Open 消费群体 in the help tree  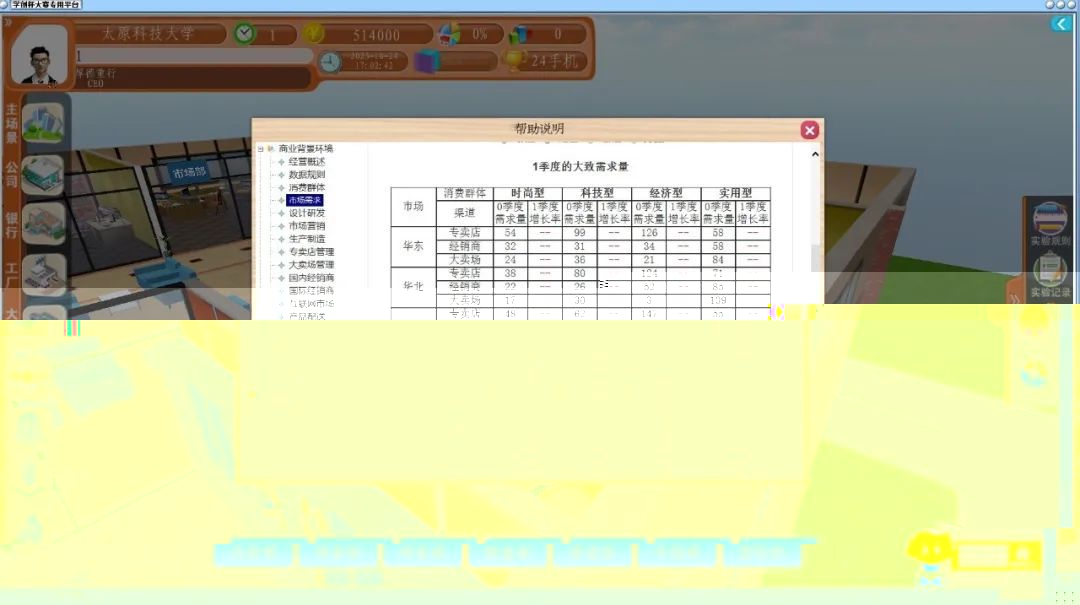pyautogui.click(x=307, y=187)
